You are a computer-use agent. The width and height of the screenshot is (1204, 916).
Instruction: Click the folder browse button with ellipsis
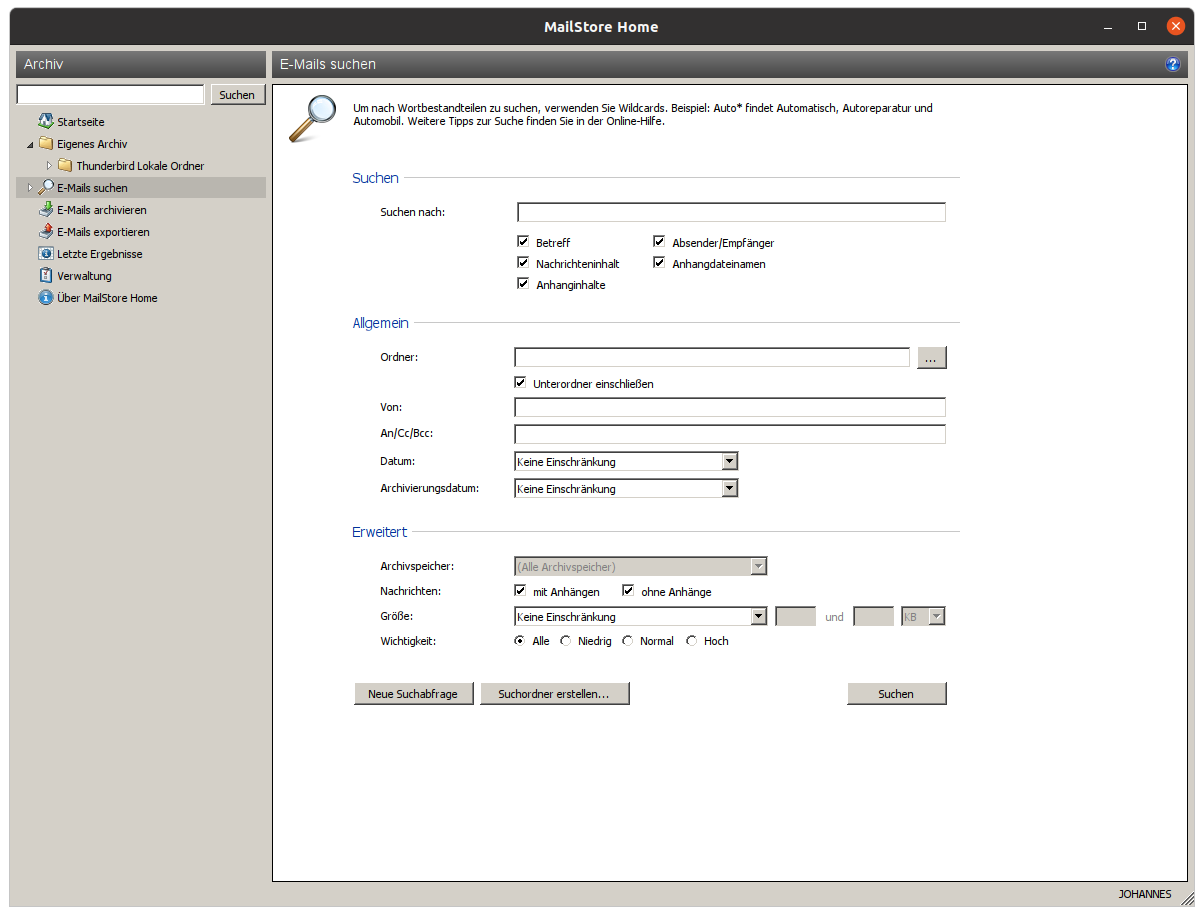tap(931, 358)
